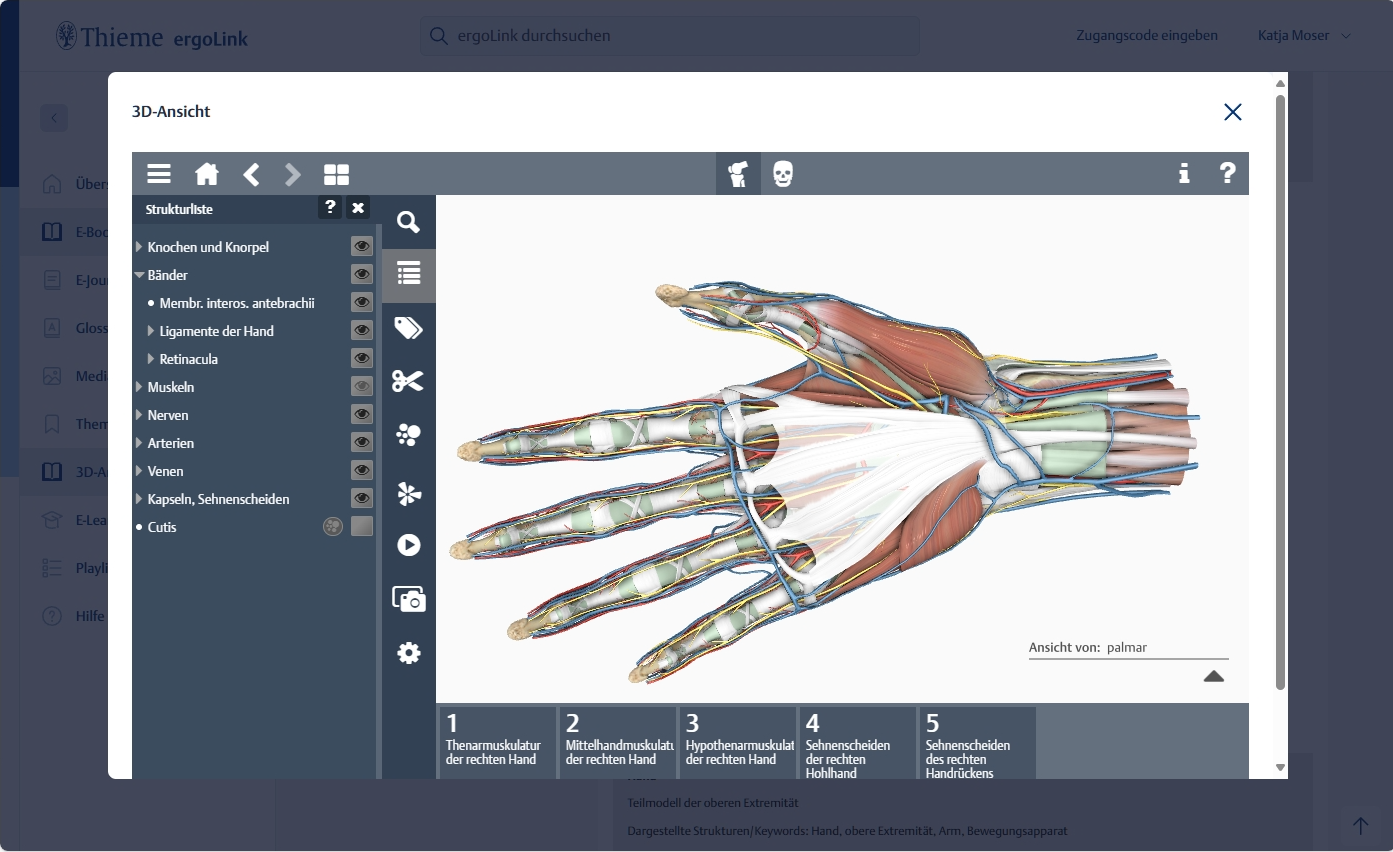Screen dimensions: 1393x852
Task: Click Zugangscode eingeben link
Action: (1146, 35)
